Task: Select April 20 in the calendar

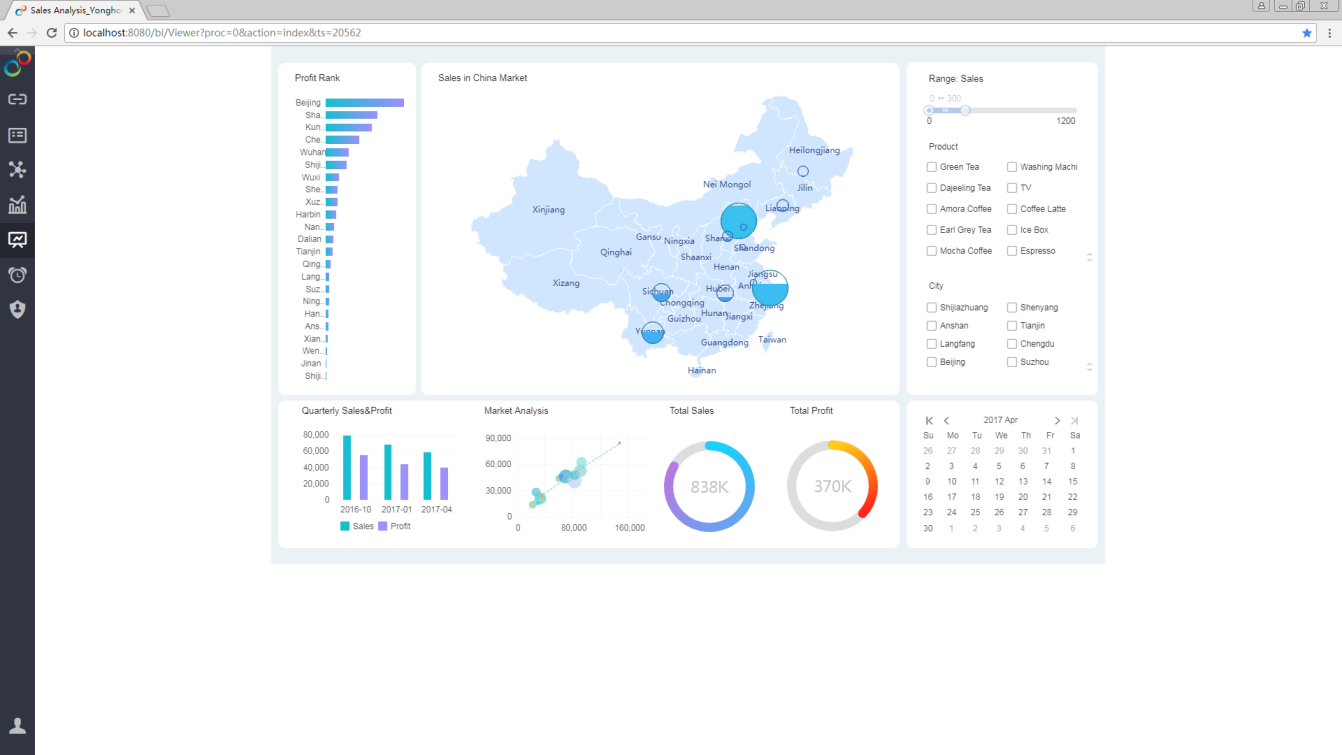Action: coord(1023,497)
